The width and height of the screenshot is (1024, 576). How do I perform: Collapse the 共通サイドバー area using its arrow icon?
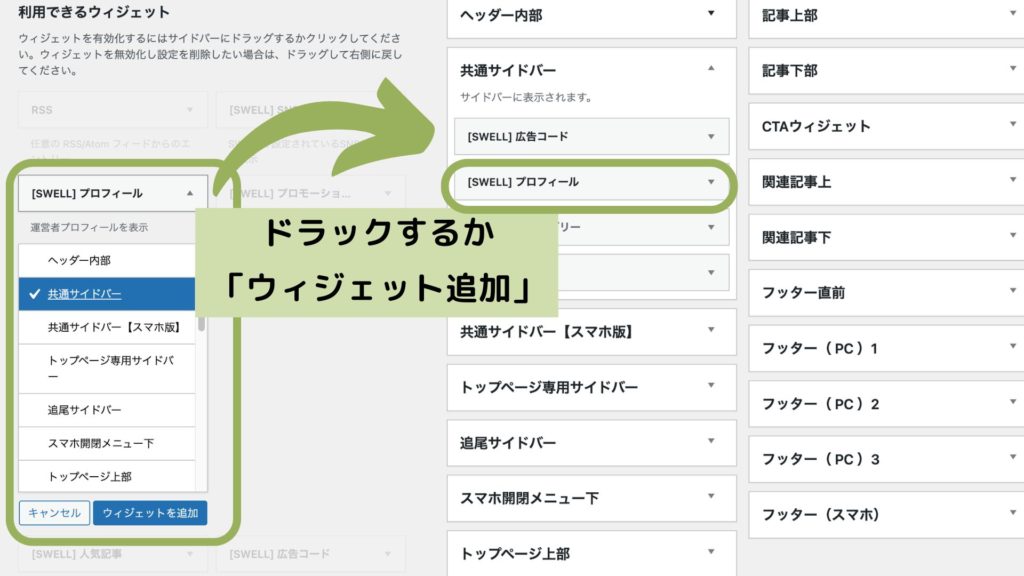pyautogui.click(x=712, y=70)
